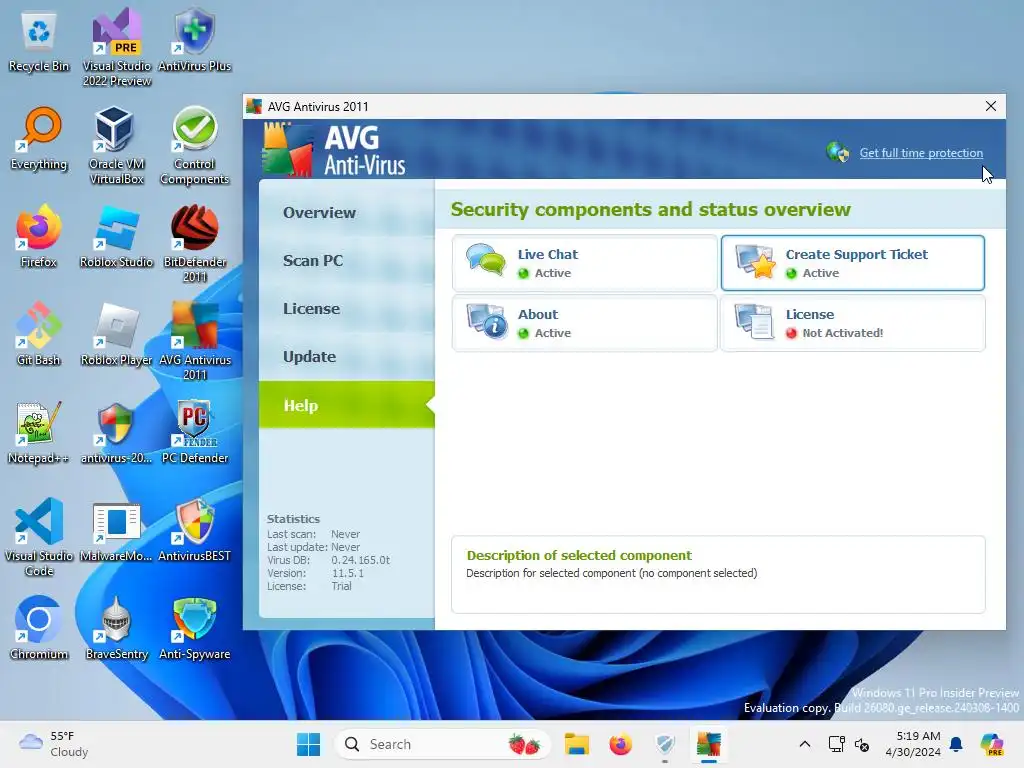Select AntivirusBEST desktop icon
Viewport: 1024px width, 768px height.
click(x=195, y=530)
